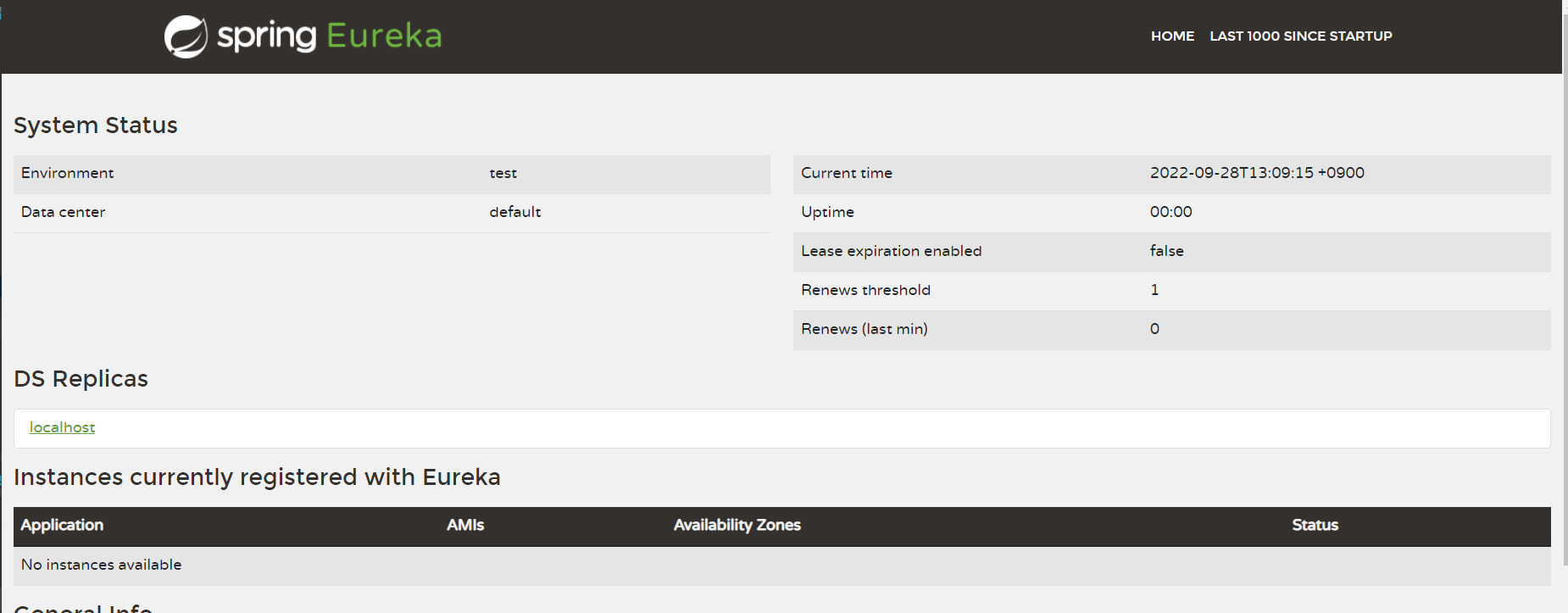Image resolution: width=1568 pixels, height=613 pixels.
Task: Select the timestamp 2022-09-28T13:09:15 +0900
Action: coord(1257,173)
